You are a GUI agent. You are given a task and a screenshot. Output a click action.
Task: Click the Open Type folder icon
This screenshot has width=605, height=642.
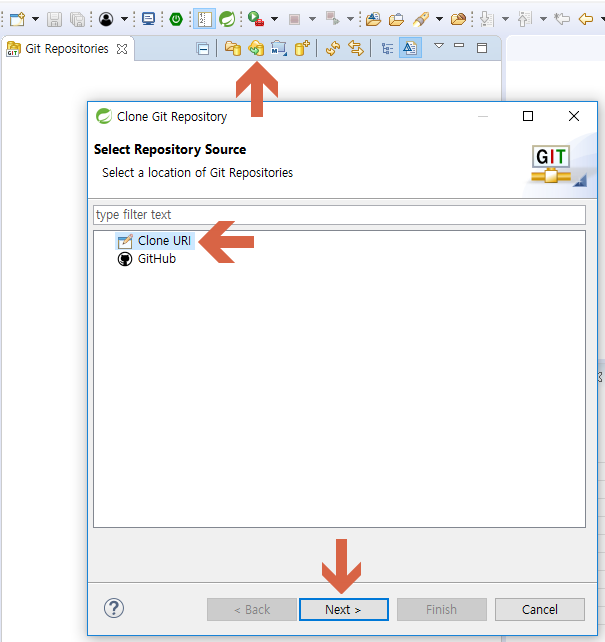pos(373,19)
